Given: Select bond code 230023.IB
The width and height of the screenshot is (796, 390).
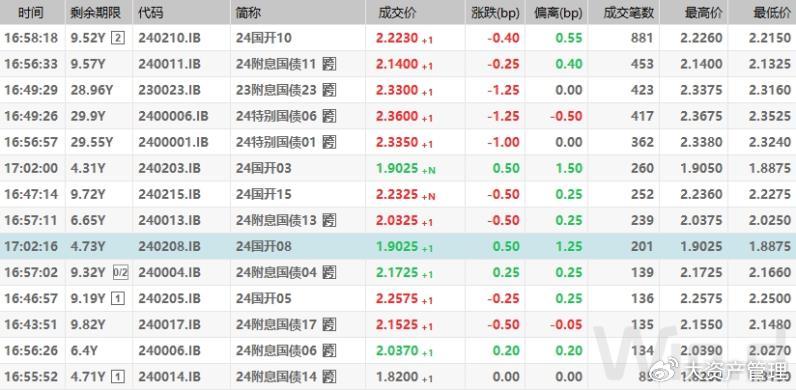Looking at the screenshot, I should (x=170, y=90).
